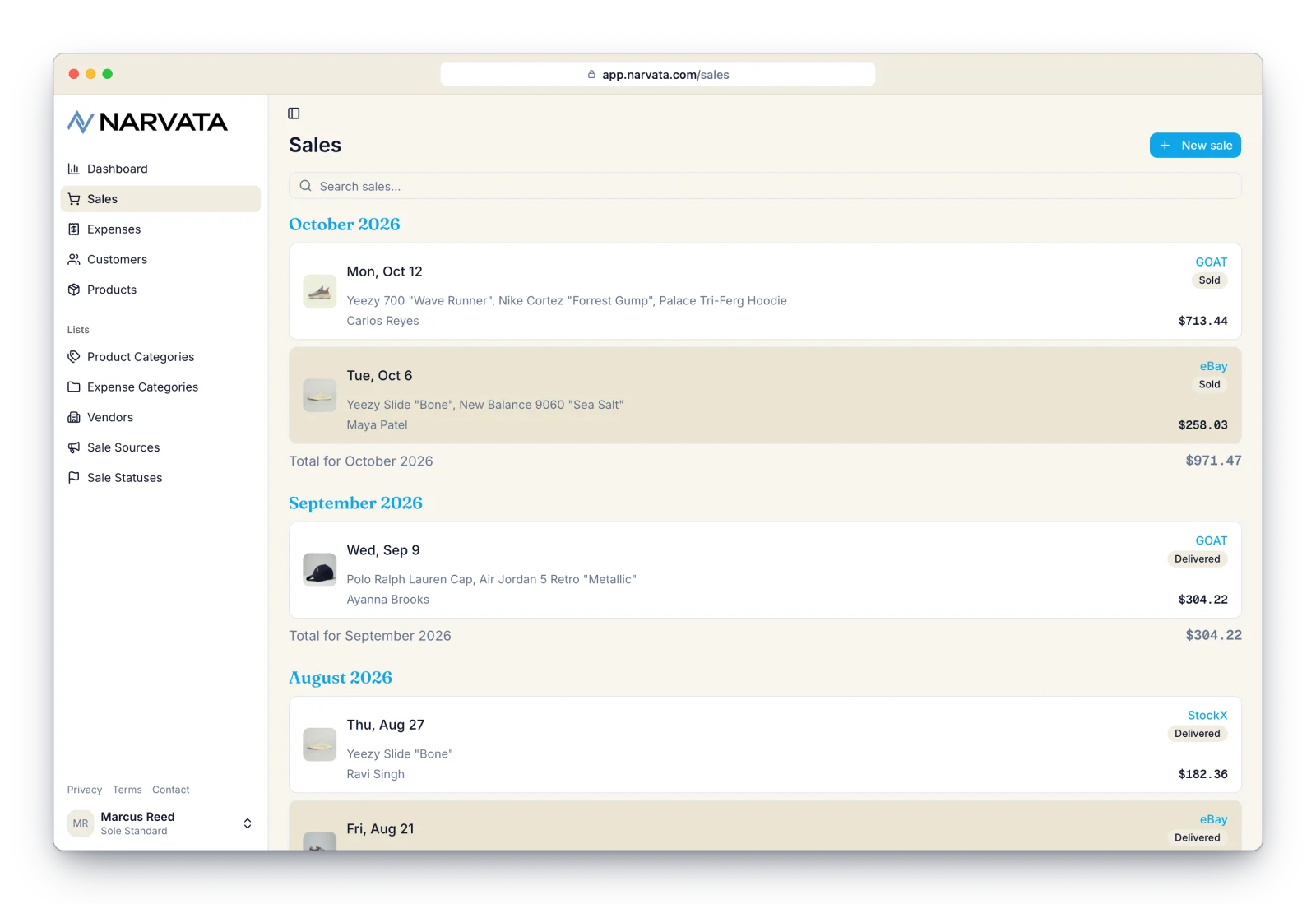This screenshot has height=904, width=1316.
Task: Open Expense Categories list
Action: (x=160, y=387)
